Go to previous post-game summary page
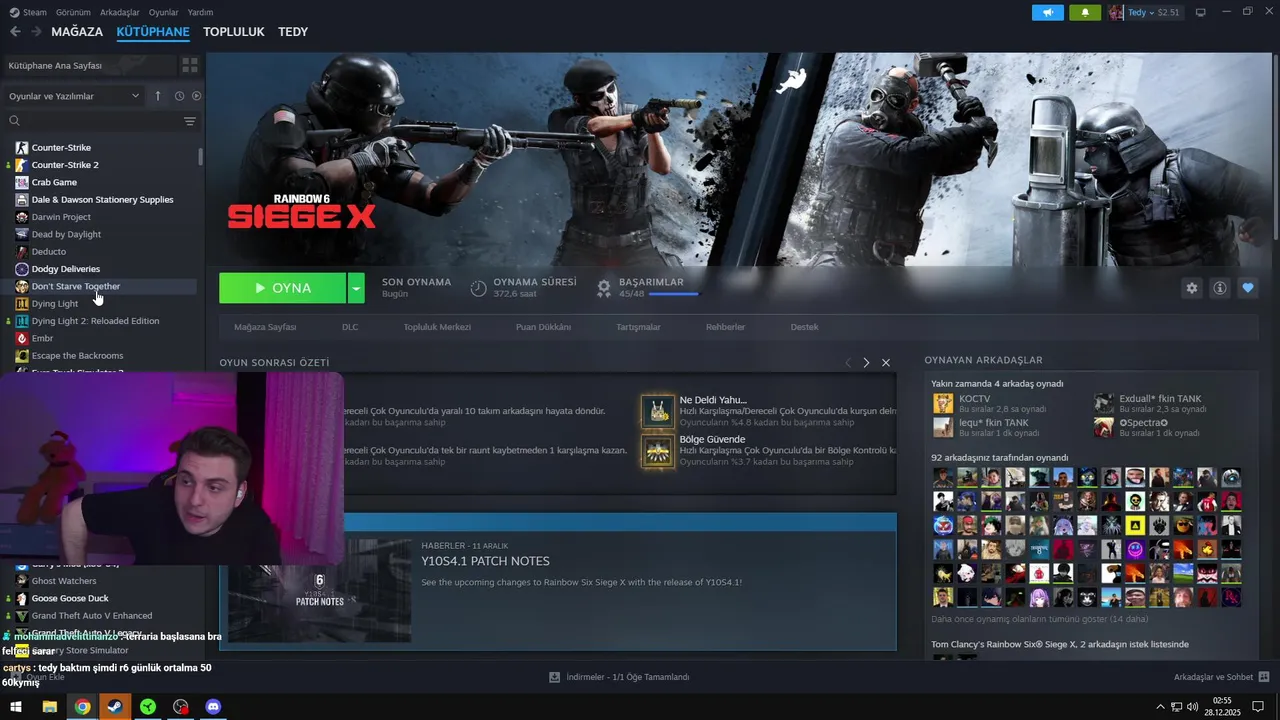The width and height of the screenshot is (1280, 720). click(847, 362)
